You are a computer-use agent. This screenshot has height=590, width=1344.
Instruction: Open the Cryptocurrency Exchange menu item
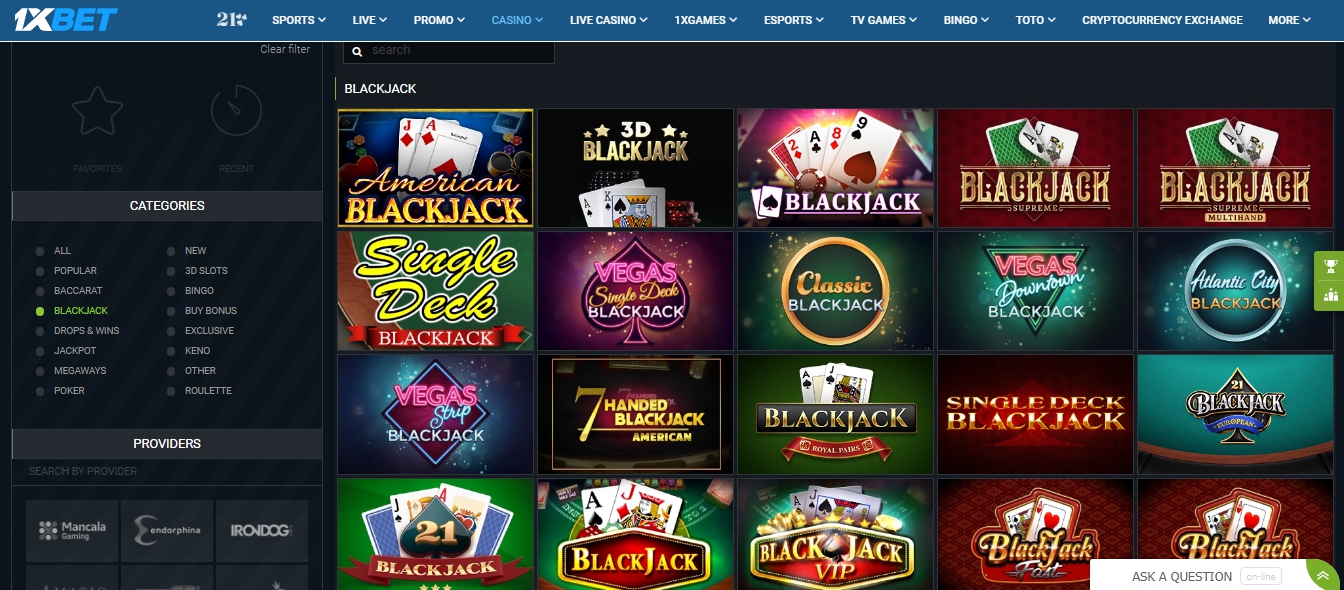pos(1162,20)
